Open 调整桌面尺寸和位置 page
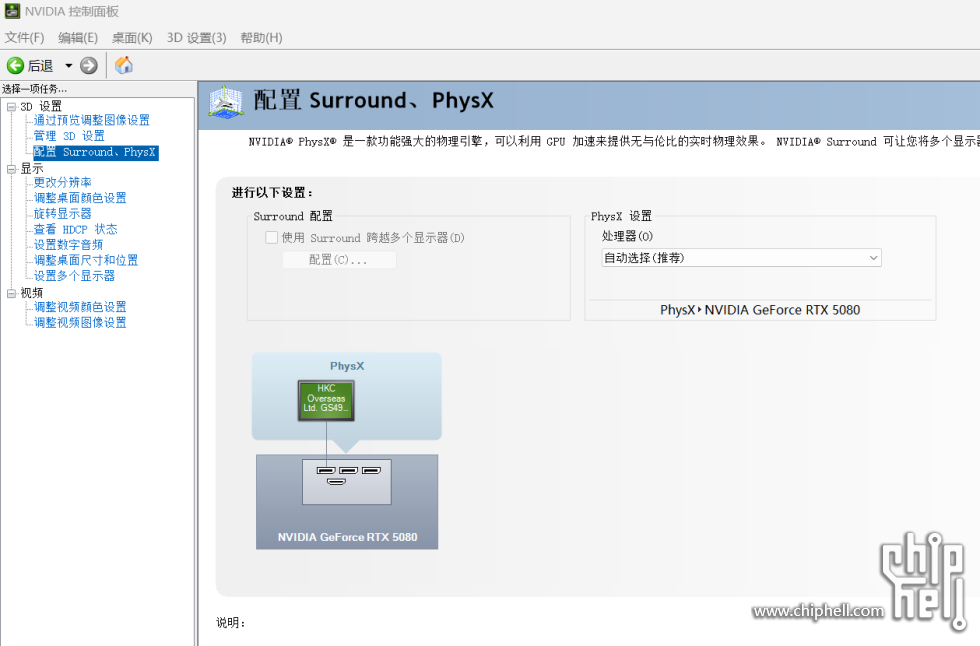The image size is (980, 646). pyautogui.click(x=86, y=260)
